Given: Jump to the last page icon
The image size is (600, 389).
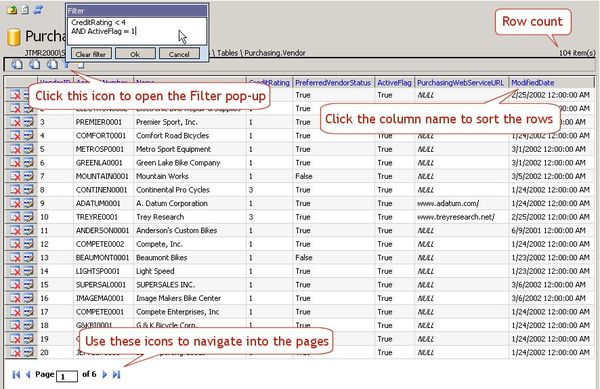Looking at the screenshot, I should [116, 374].
